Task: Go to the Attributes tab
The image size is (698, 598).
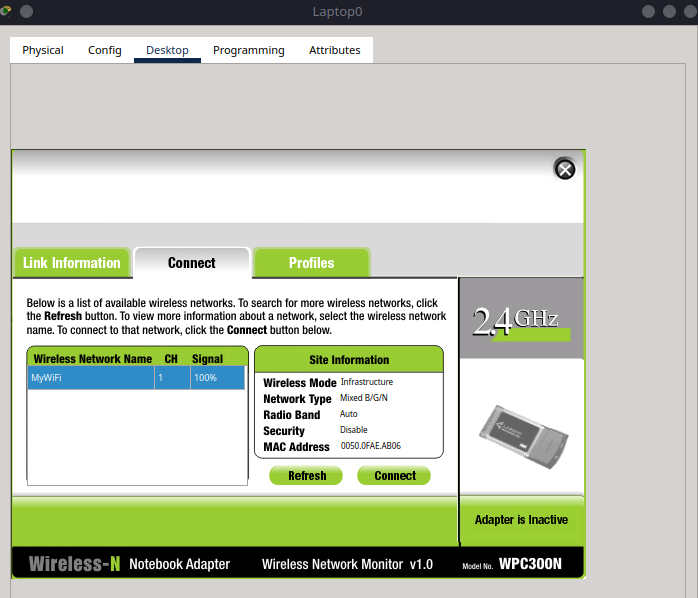Action: tap(335, 50)
